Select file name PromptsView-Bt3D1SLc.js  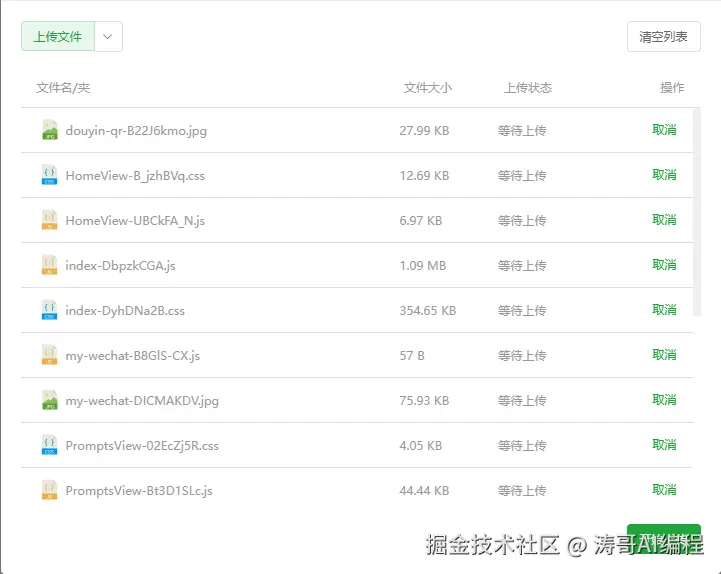(x=139, y=491)
